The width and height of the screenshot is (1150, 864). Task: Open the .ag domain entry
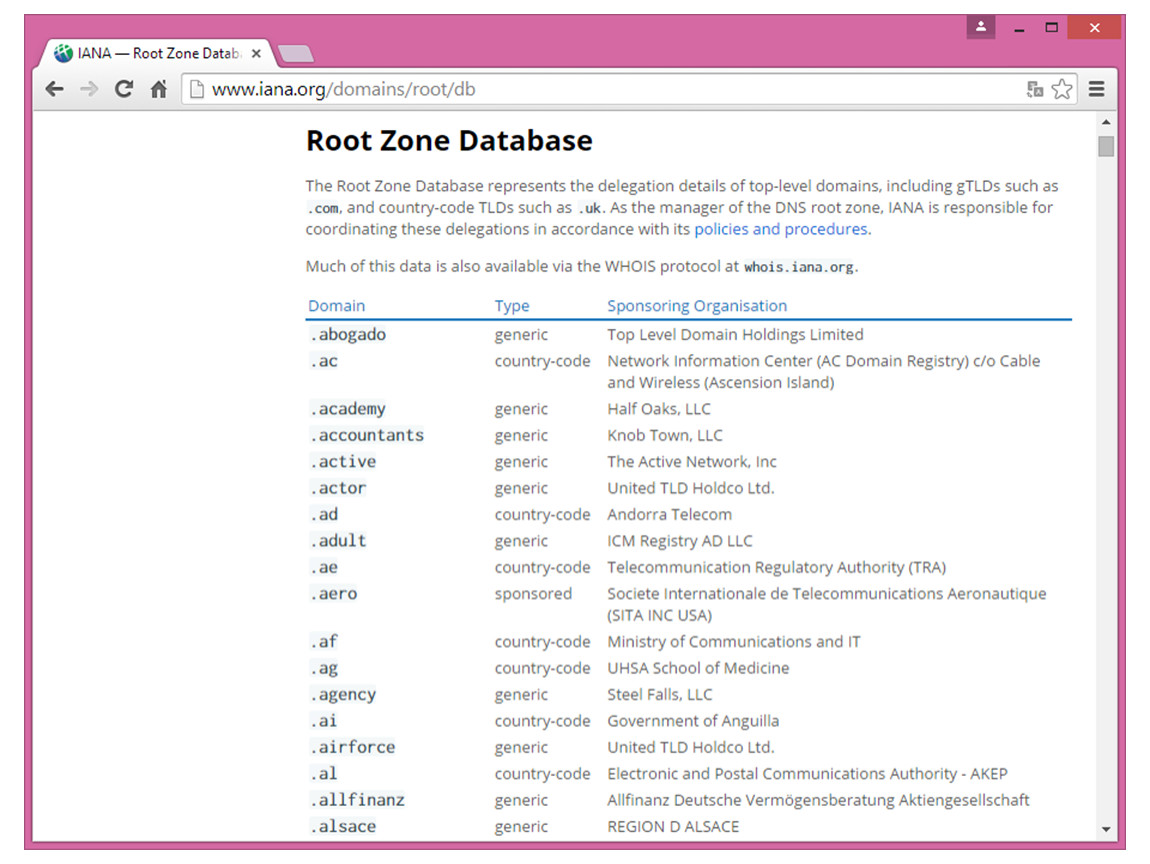click(x=323, y=668)
